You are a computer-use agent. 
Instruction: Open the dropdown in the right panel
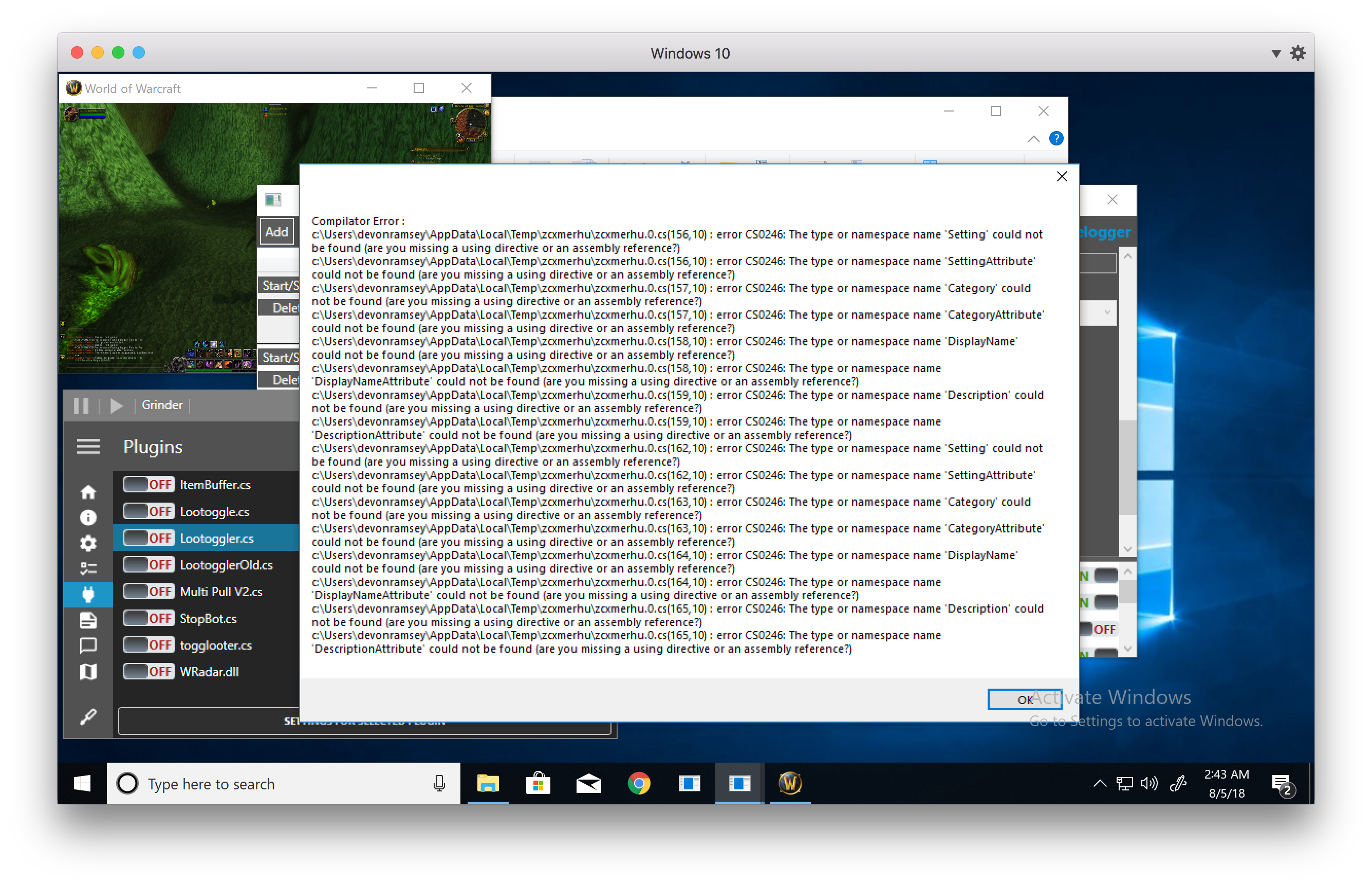[1099, 313]
